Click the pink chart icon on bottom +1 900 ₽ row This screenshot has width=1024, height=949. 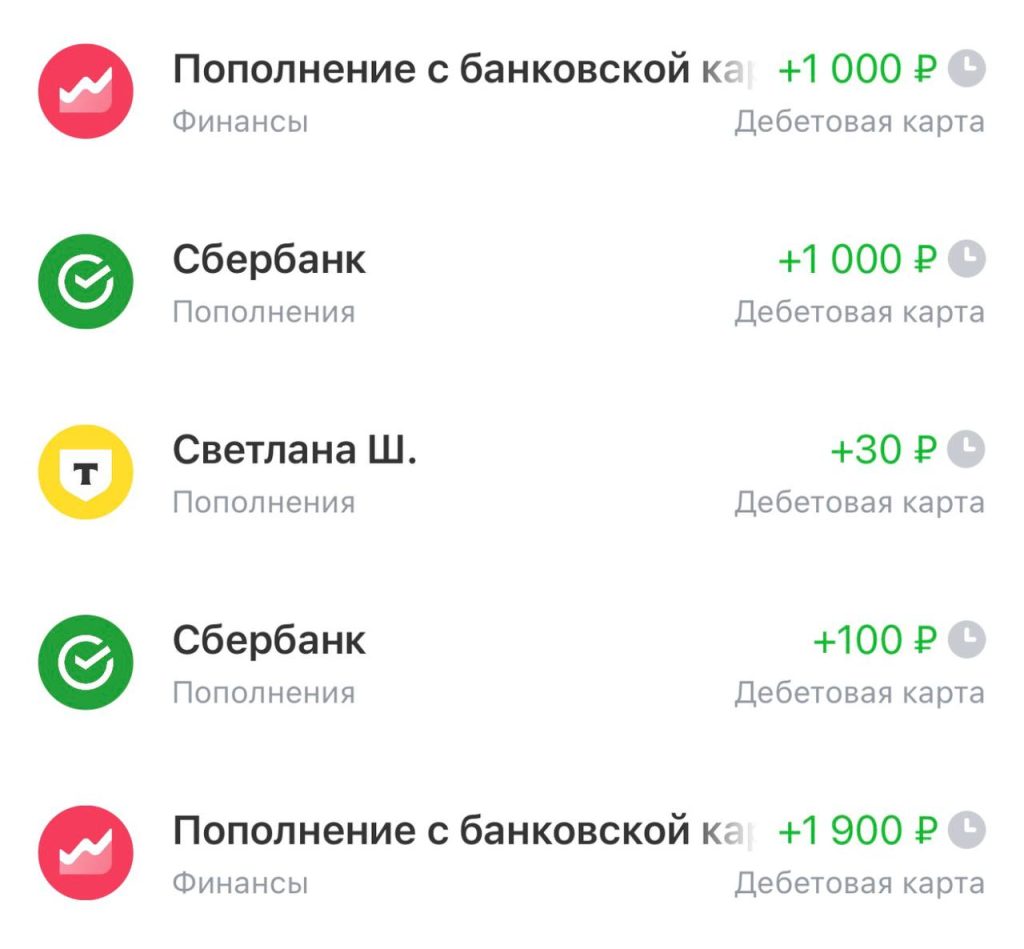85,850
